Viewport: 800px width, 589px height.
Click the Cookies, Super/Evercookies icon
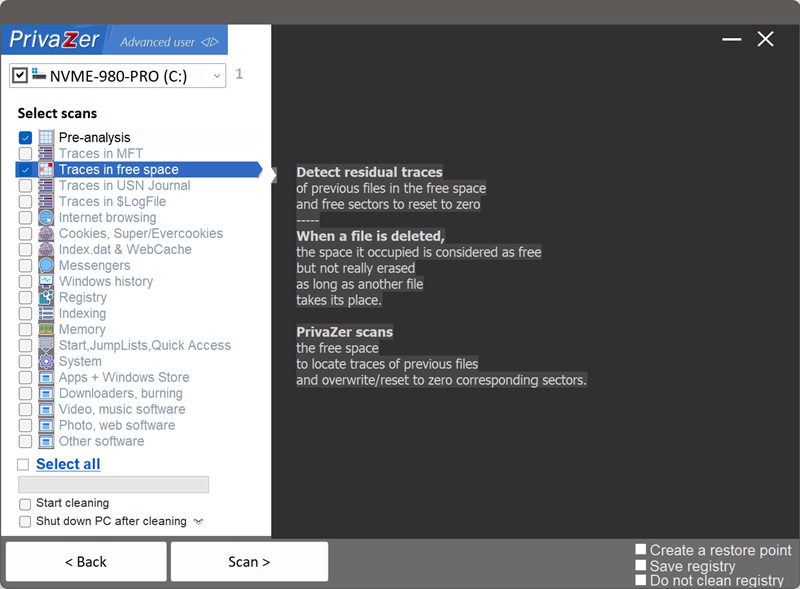pyautogui.click(x=46, y=233)
